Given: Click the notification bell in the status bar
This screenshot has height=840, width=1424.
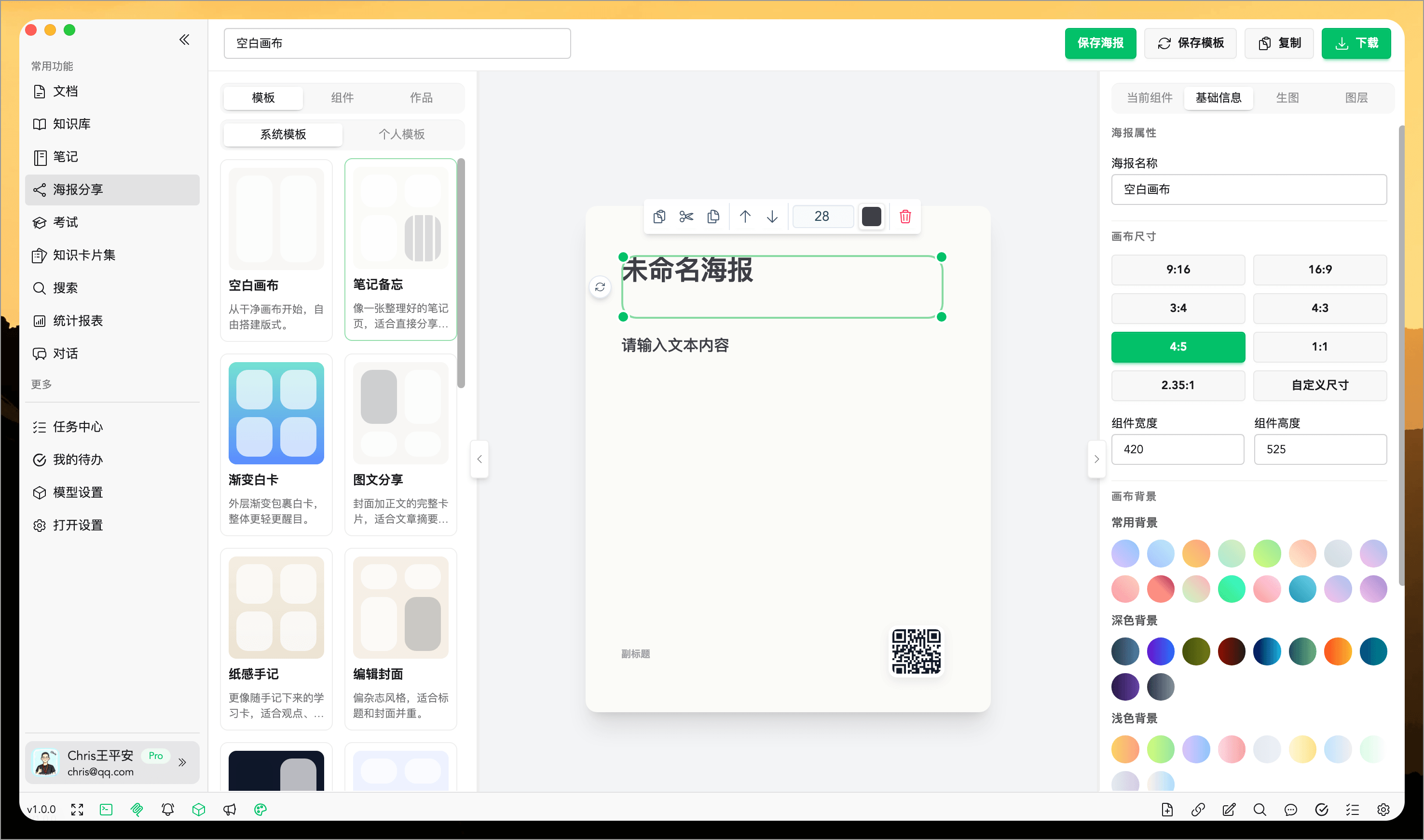Looking at the screenshot, I should click(167, 810).
